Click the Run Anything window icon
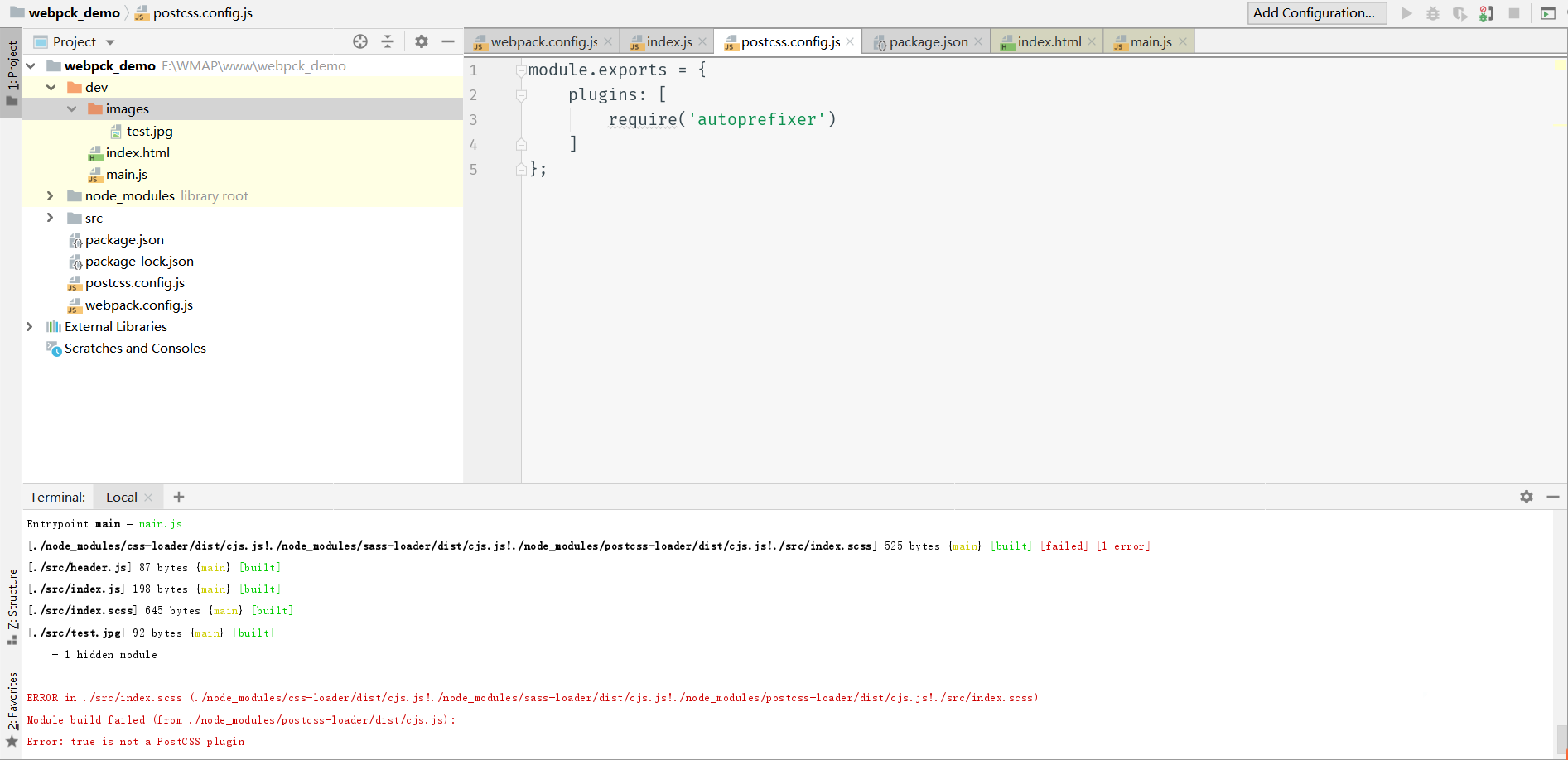Image resolution: width=1568 pixels, height=760 pixels. pyautogui.click(x=1548, y=13)
